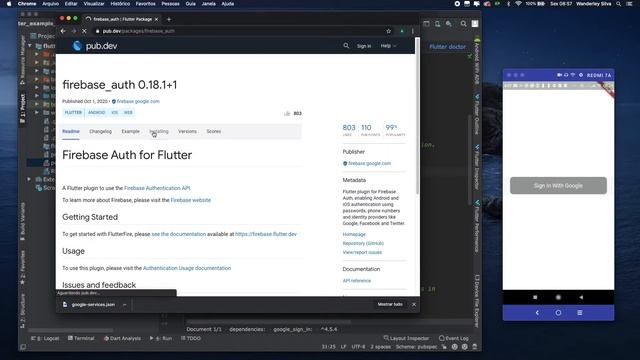Open Chrome three-dot menu
Image resolution: width=640 pixels, height=360 pixels.
pos(413,31)
